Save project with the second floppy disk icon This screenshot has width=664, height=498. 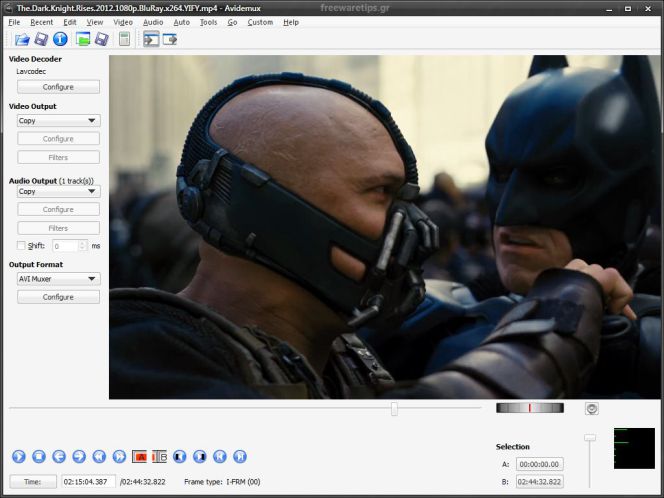coord(102,39)
